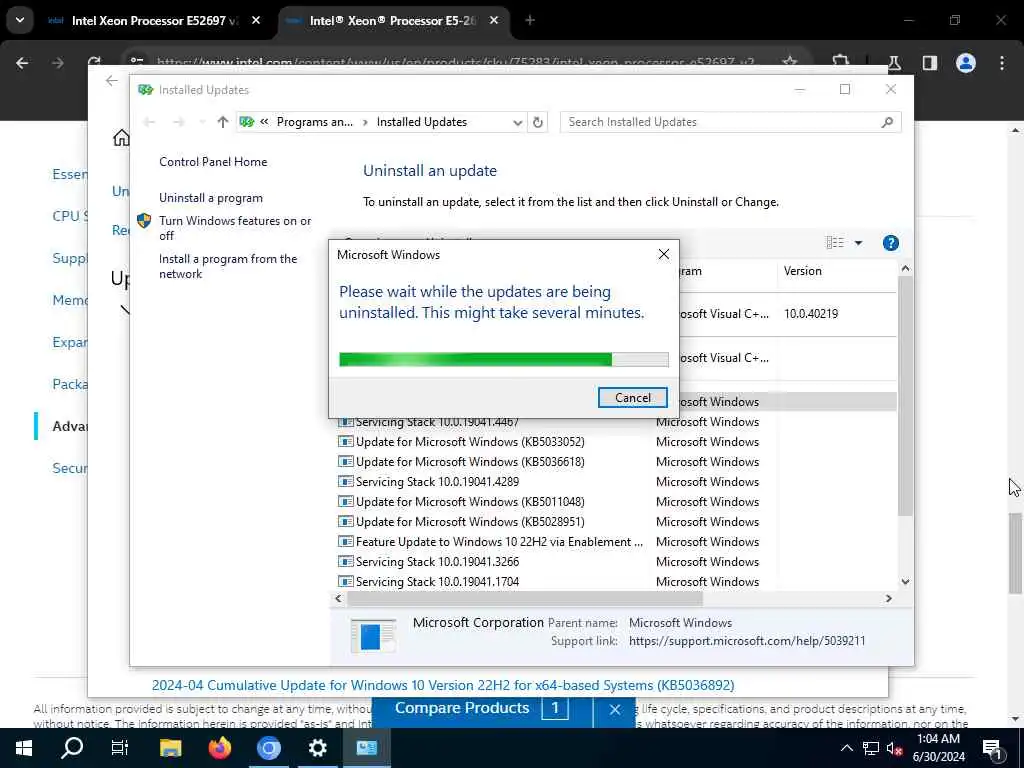Viewport: 1024px width, 768px height.
Task: Click version 10.0.40219 cell
Action: pyautogui.click(x=810, y=314)
